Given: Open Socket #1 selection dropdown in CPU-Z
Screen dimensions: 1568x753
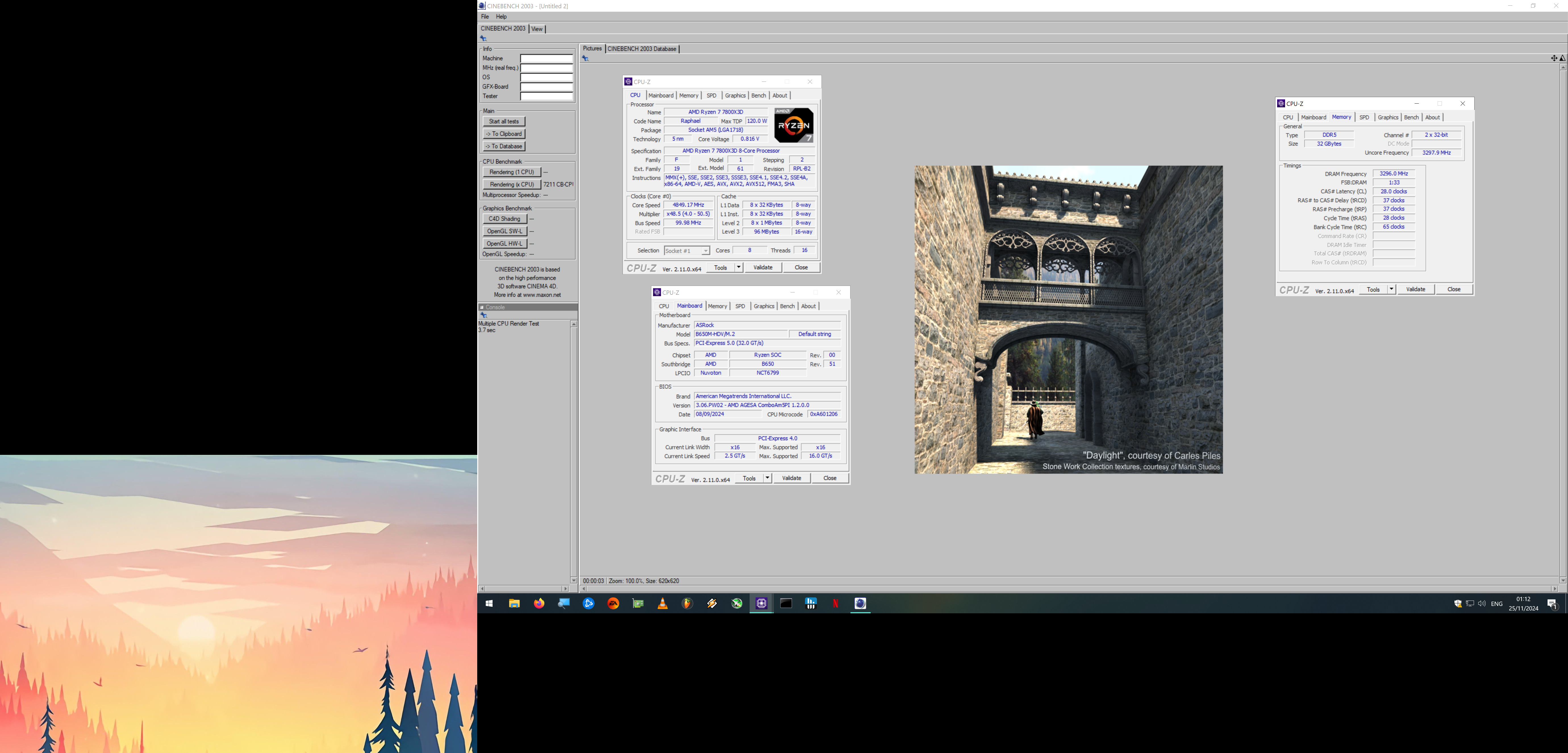Looking at the screenshot, I should (687, 251).
